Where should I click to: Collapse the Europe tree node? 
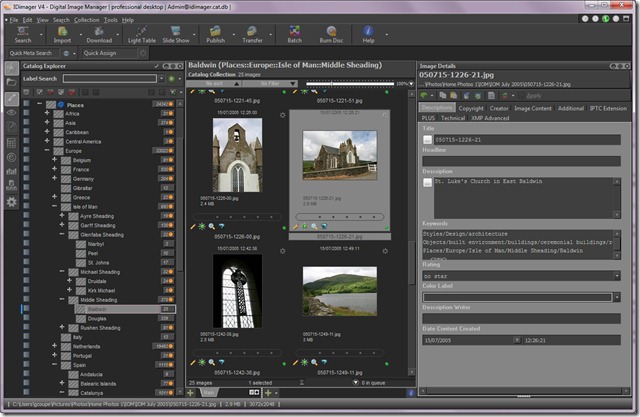[x=46, y=151]
